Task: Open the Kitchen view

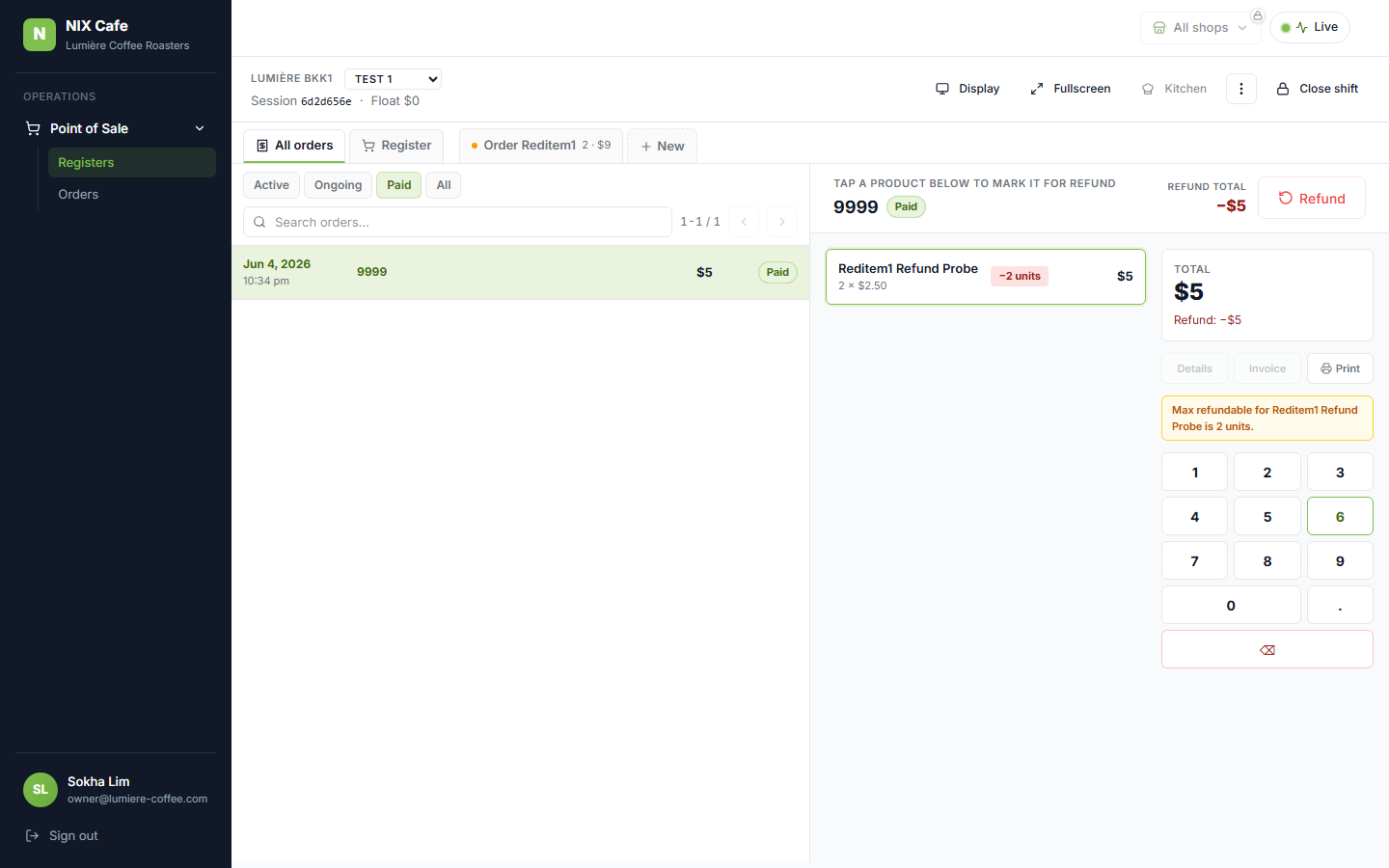Action: click(x=1174, y=89)
